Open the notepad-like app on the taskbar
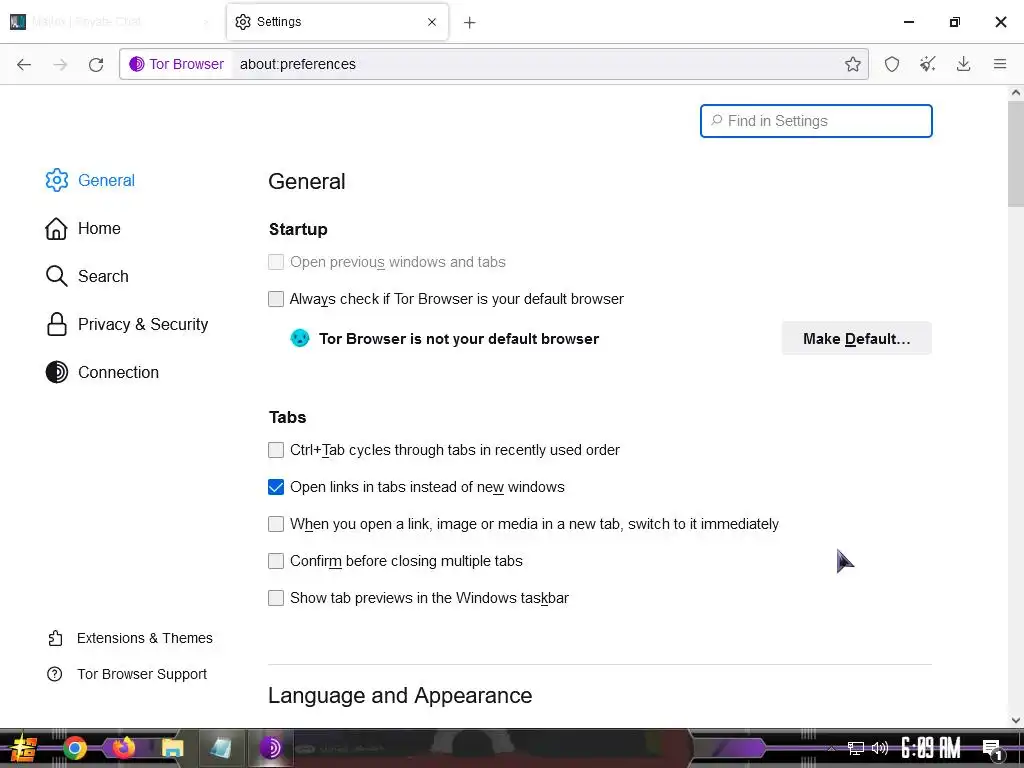 pos(221,748)
